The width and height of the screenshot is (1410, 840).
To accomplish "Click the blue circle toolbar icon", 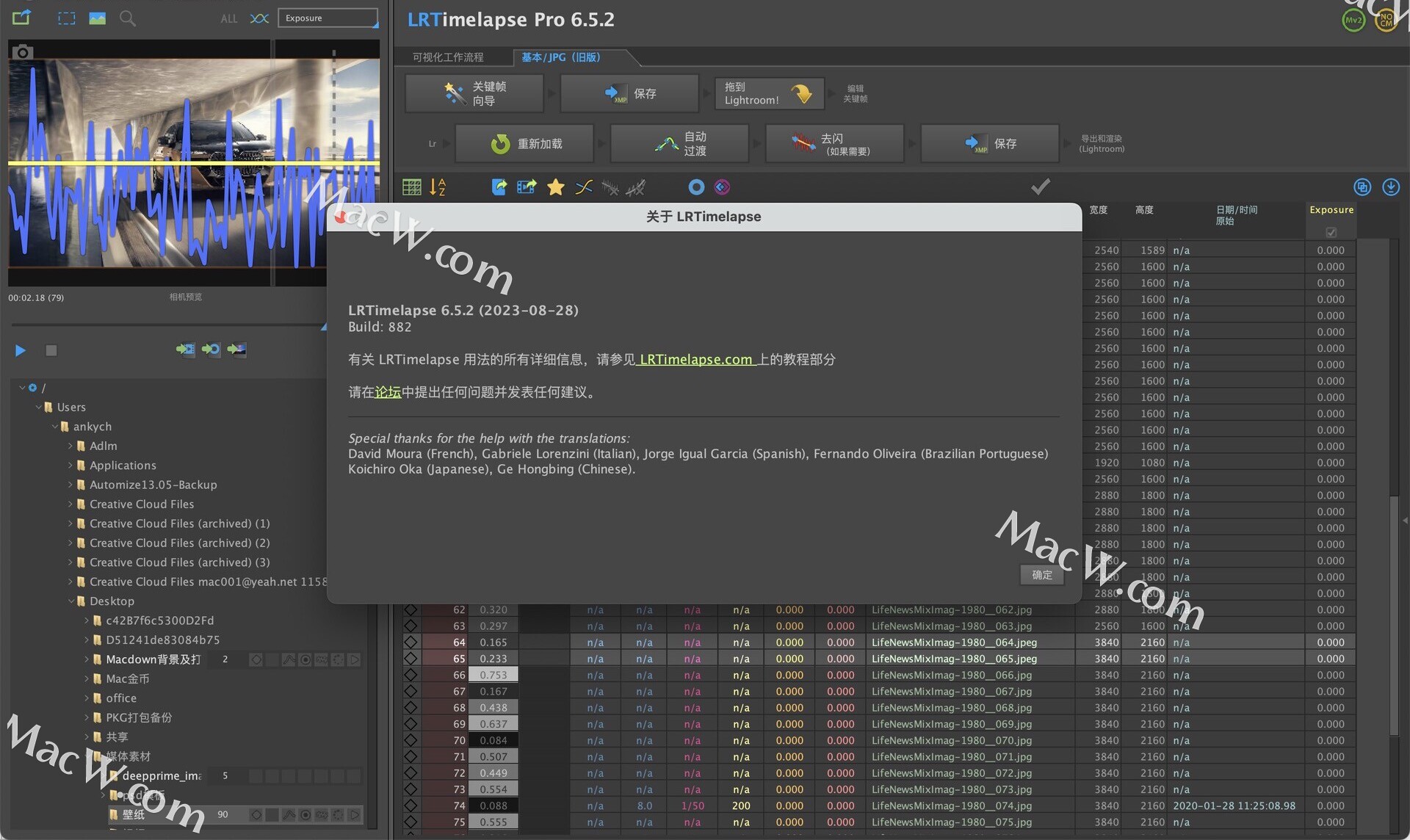I will (696, 187).
